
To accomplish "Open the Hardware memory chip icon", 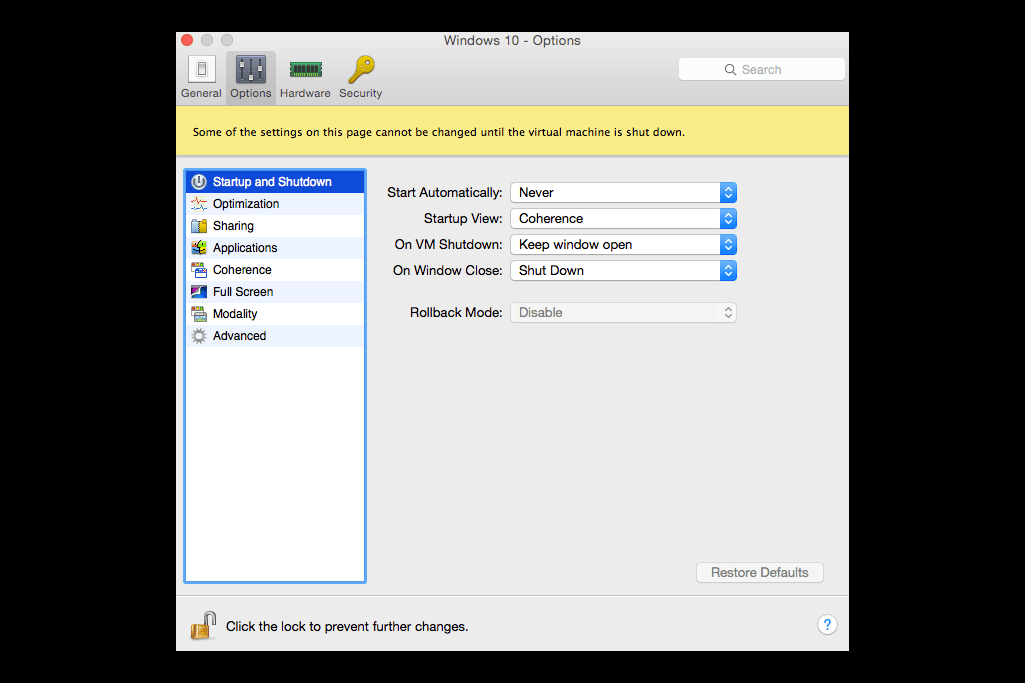I will 305,69.
